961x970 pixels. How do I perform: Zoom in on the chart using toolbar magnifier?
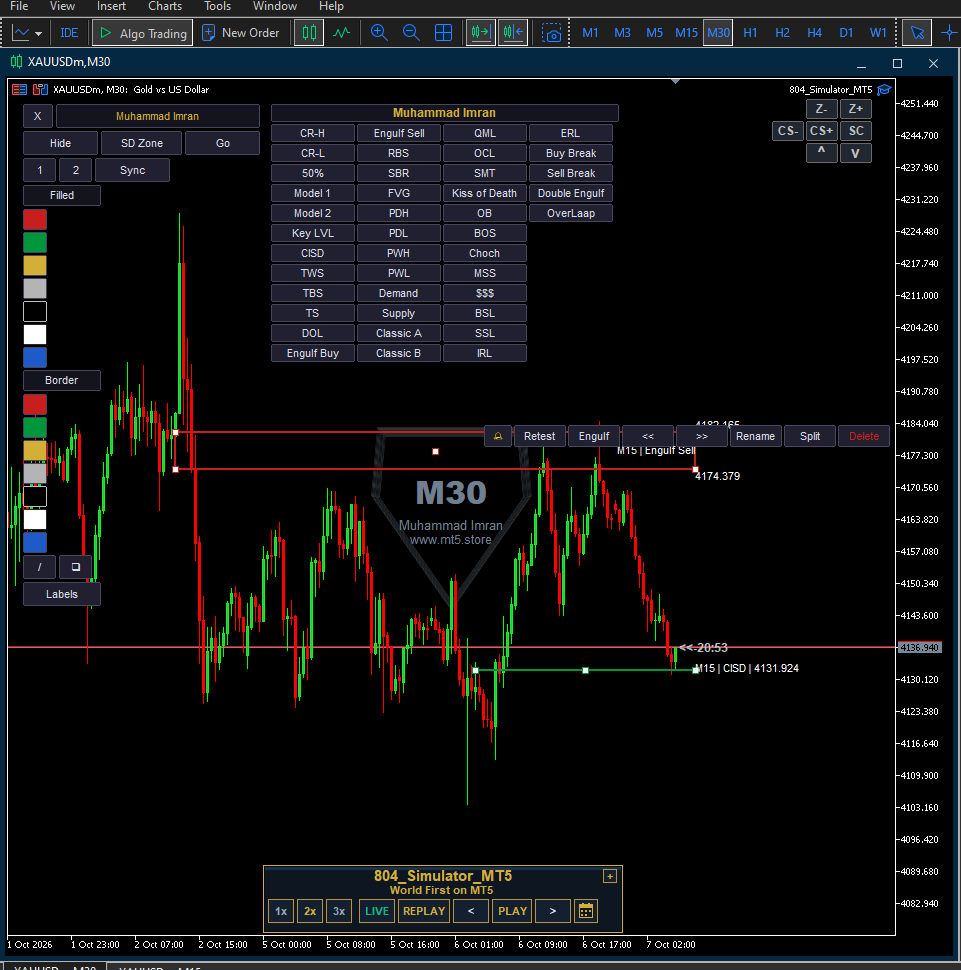point(379,33)
